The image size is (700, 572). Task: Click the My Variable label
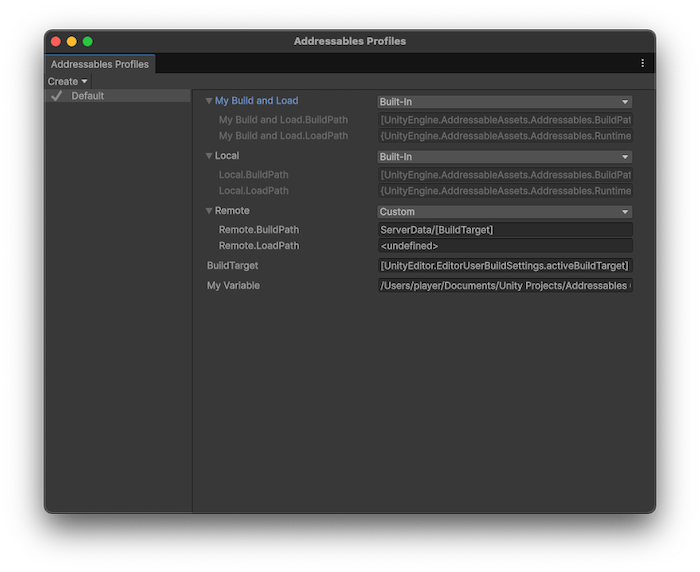233,286
